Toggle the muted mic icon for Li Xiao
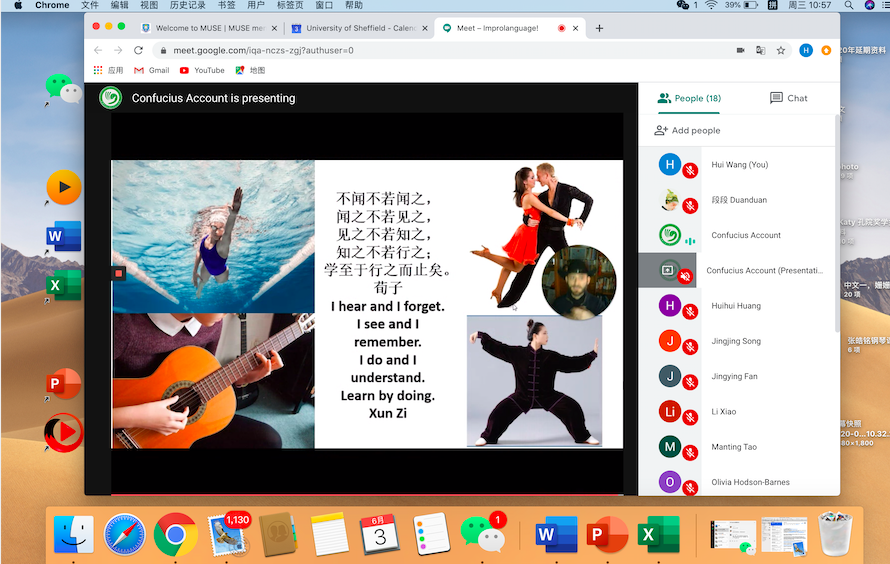This screenshot has width=890, height=564. pyautogui.click(x=689, y=417)
